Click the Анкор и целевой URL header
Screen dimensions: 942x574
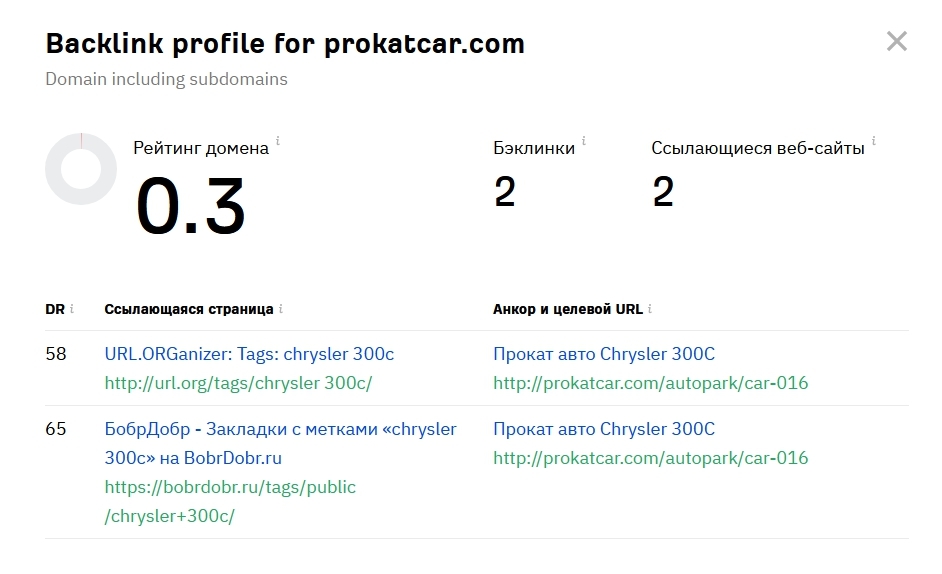coord(568,309)
